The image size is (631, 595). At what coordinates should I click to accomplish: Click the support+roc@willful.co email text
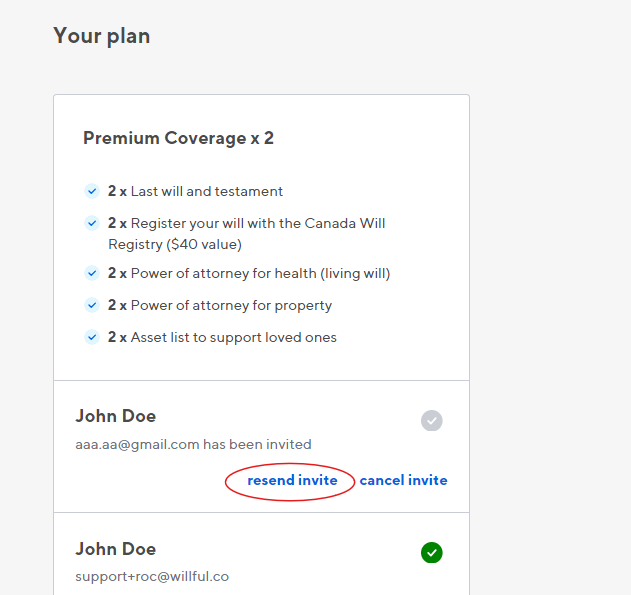[x=152, y=576]
